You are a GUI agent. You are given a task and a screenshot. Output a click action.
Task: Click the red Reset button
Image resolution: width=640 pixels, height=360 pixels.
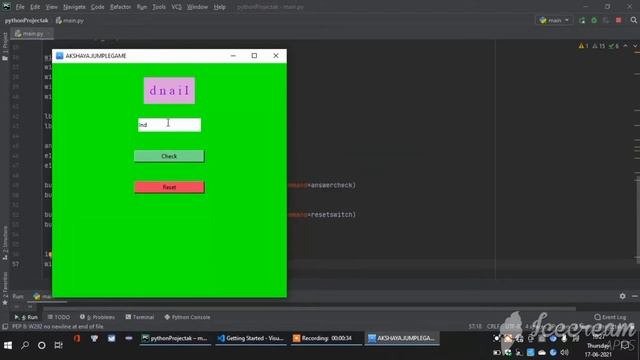click(169, 187)
